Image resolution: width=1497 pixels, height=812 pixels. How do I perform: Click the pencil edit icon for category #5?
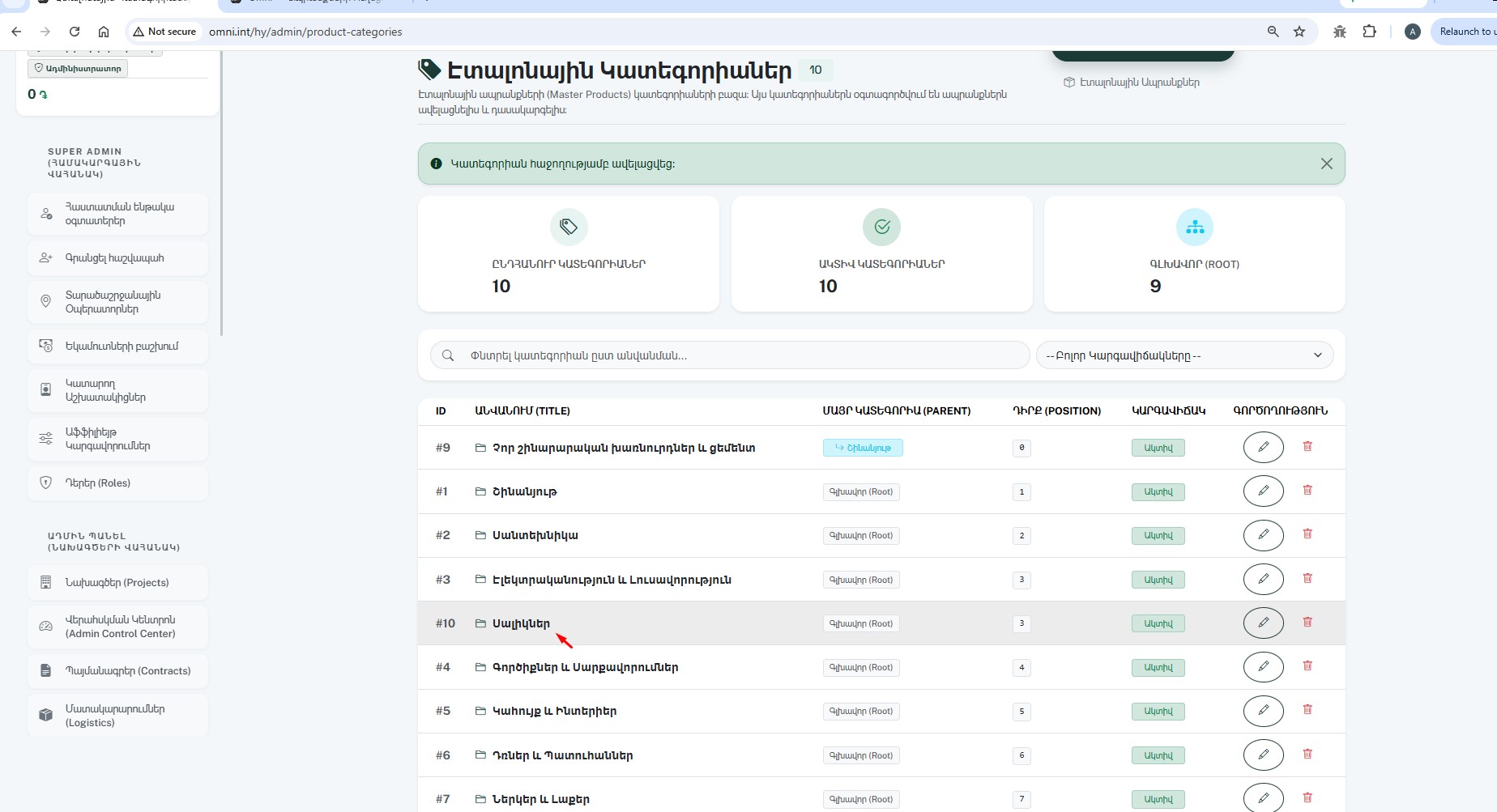click(x=1263, y=711)
